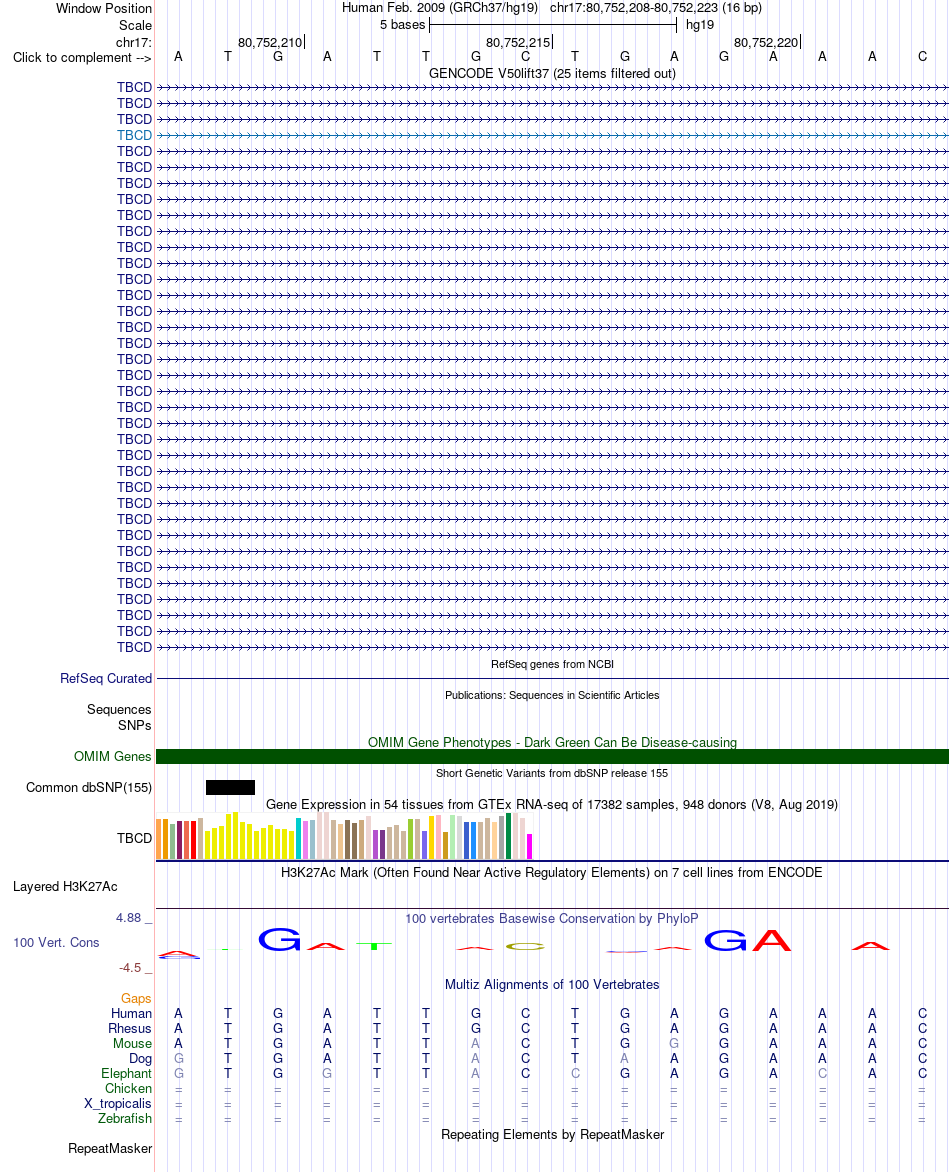Select the light-blue highlighted TBCD transcript label
This screenshot has width=950, height=1172.
click(135, 135)
